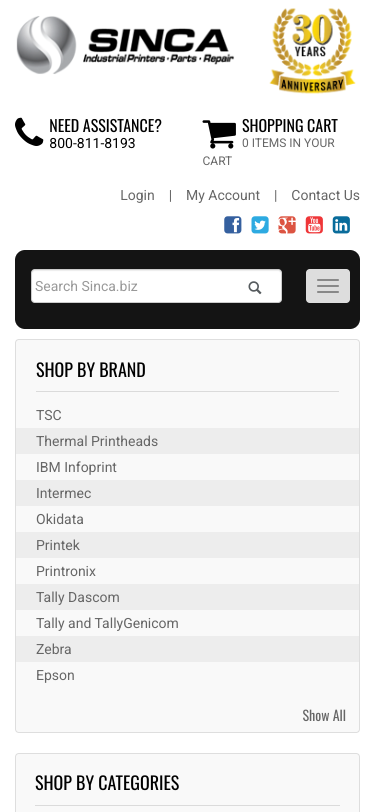Show All brands in list
375x812 pixels.
click(x=324, y=715)
